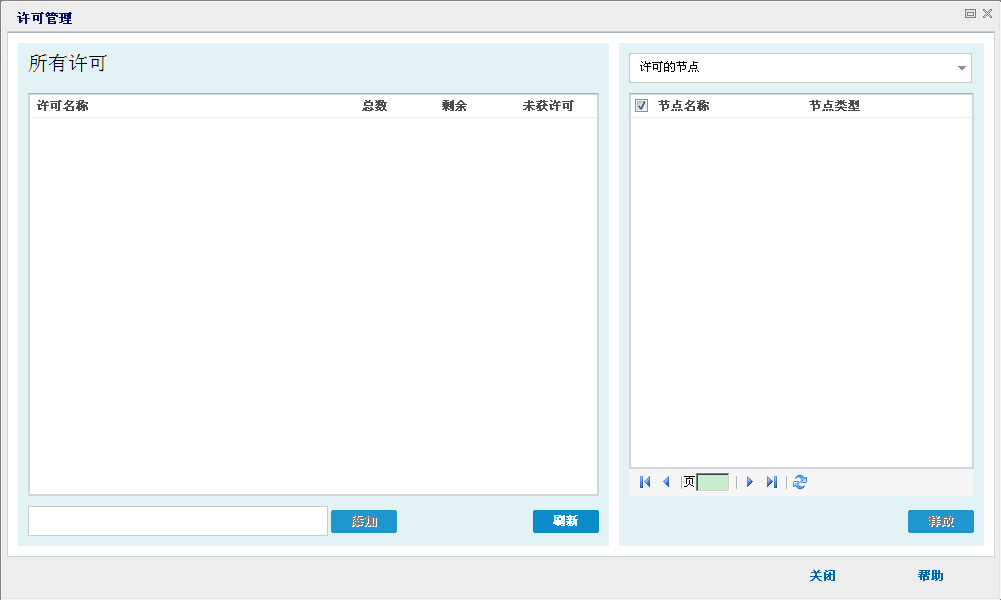The image size is (1001, 600).
Task: Click the 刷新 button
Action: 566,521
